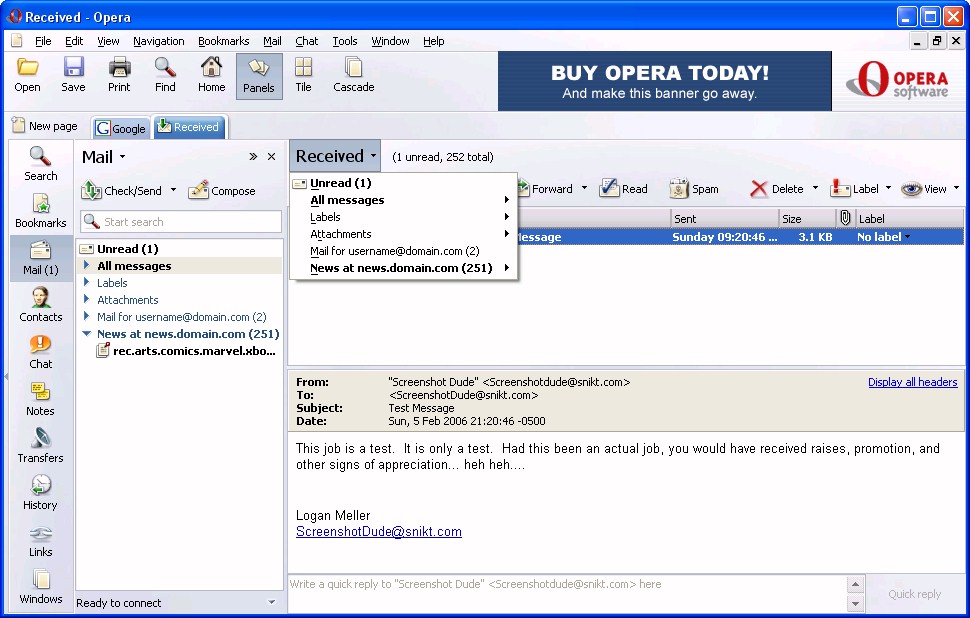
Task: Choose Attachments from the dropdown menu
Action: [341, 234]
